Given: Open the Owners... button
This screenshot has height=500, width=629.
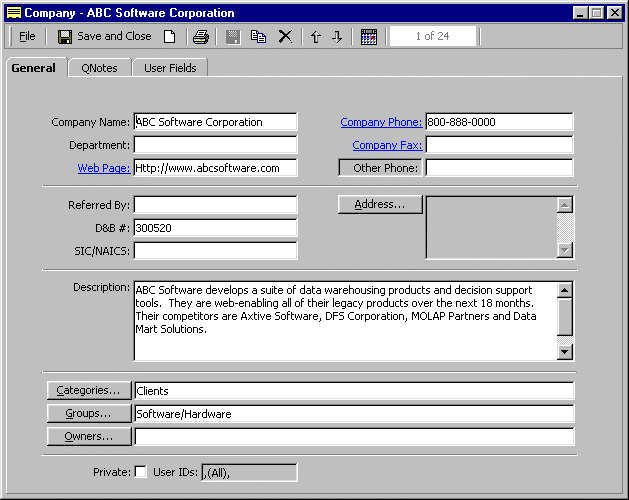Looking at the screenshot, I should pos(89,436).
